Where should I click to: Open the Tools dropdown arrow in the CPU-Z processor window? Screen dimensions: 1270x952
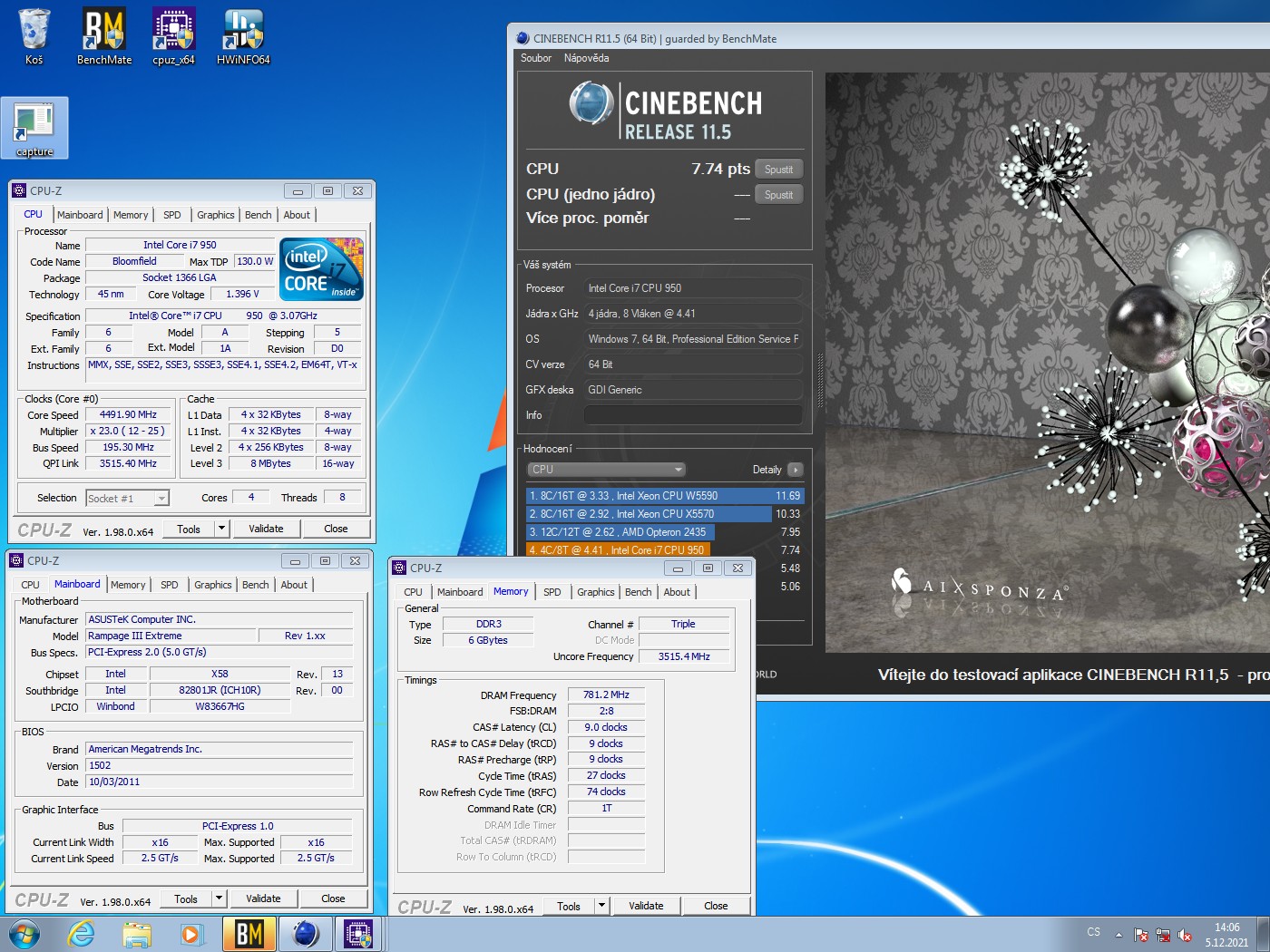[x=221, y=529]
